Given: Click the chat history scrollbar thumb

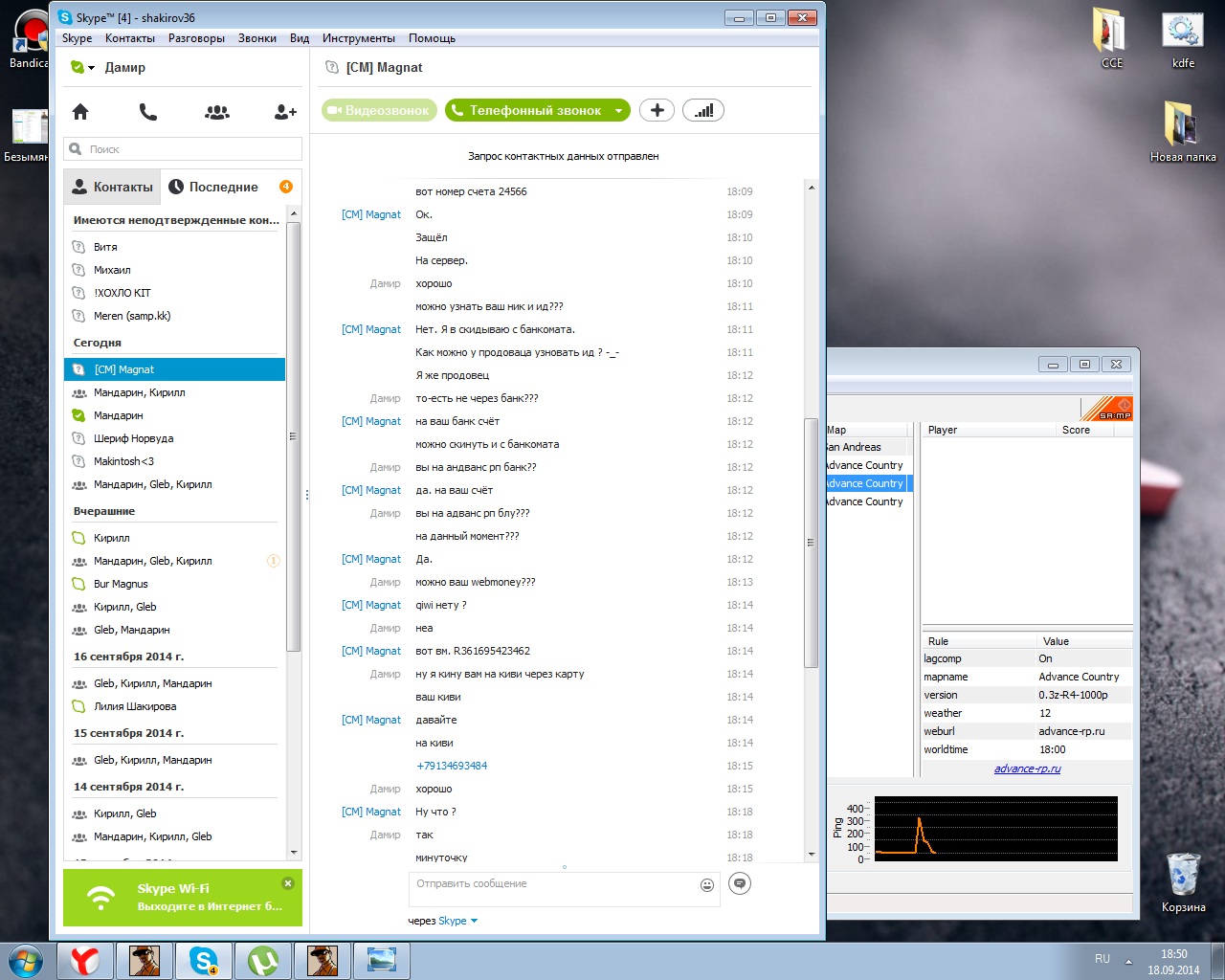Looking at the screenshot, I should (x=812, y=542).
